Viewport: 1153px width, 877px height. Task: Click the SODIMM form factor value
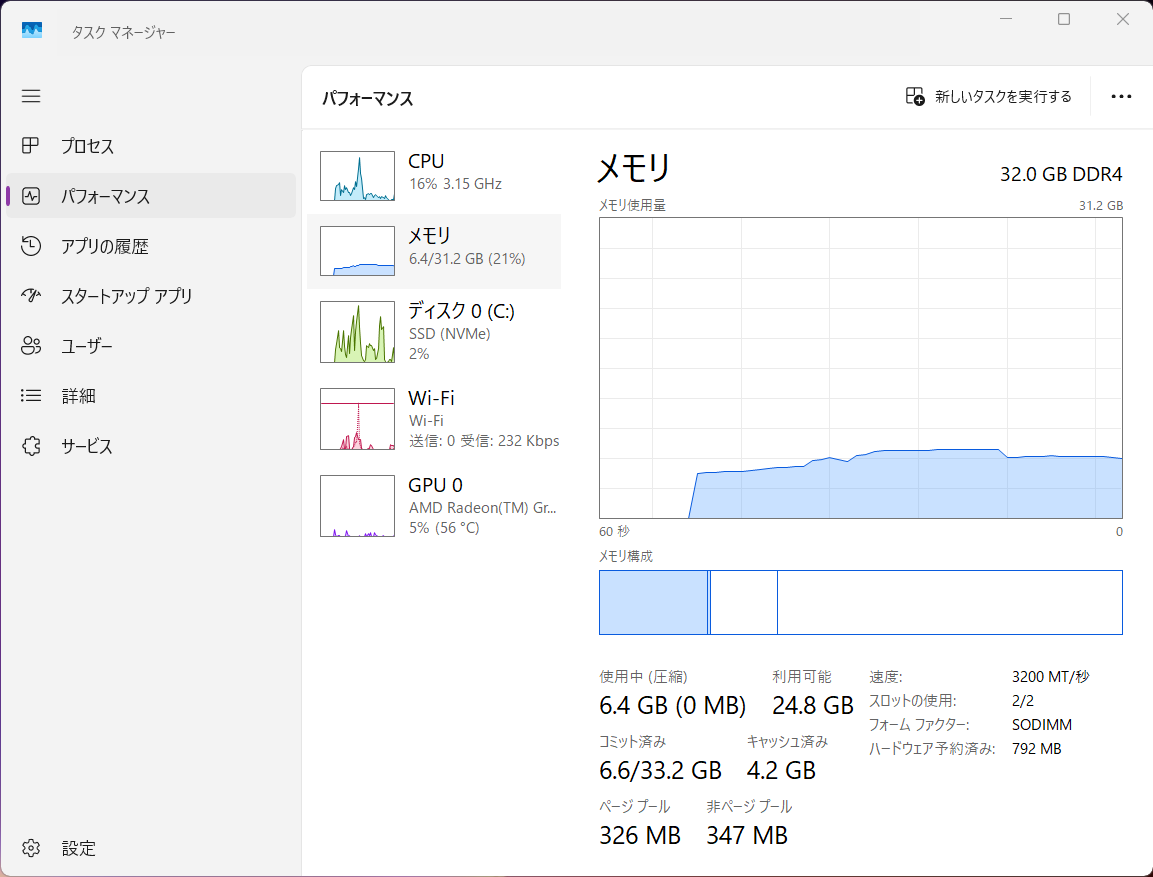coord(1041,724)
